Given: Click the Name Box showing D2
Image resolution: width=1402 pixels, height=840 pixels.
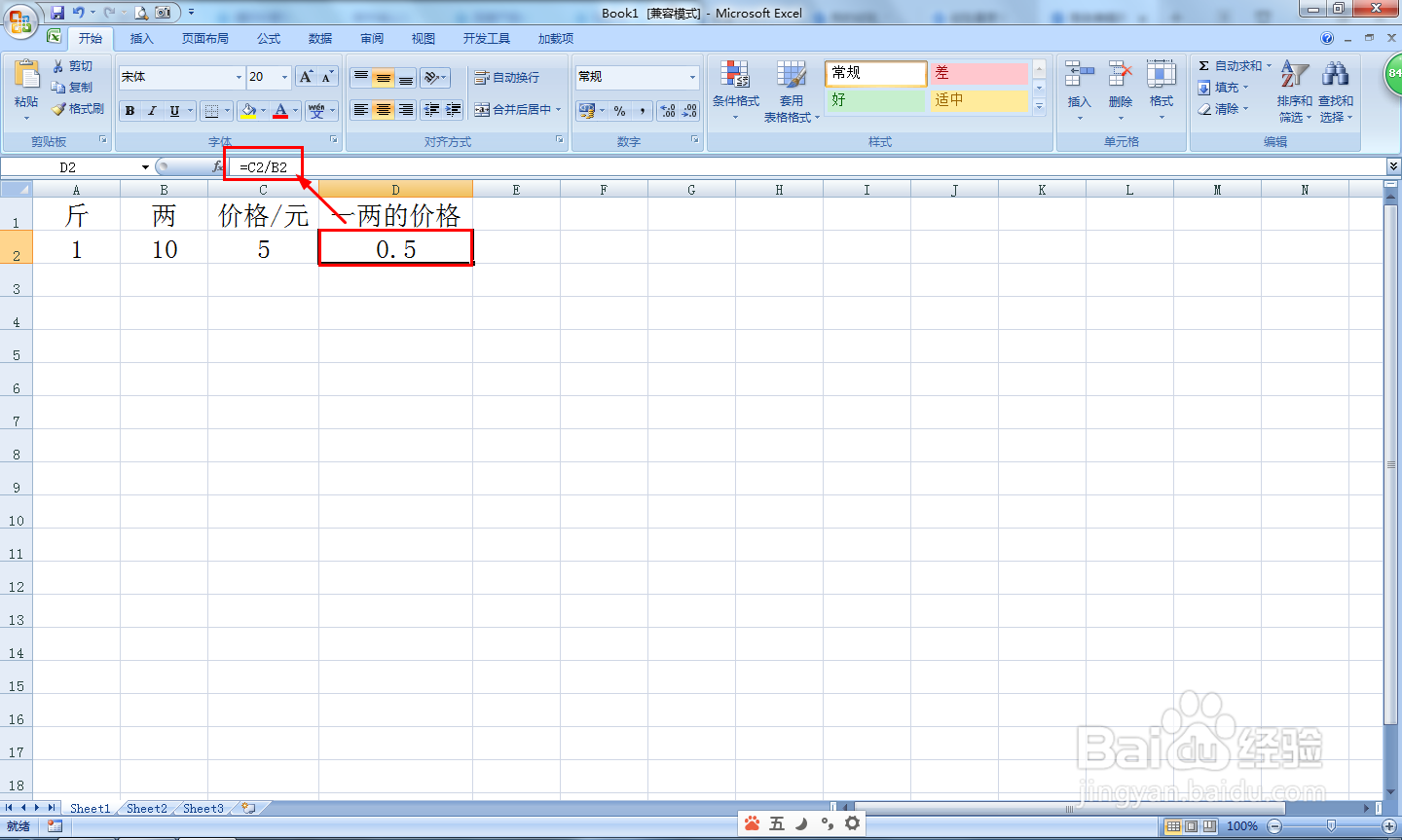Looking at the screenshot, I should point(68,167).
